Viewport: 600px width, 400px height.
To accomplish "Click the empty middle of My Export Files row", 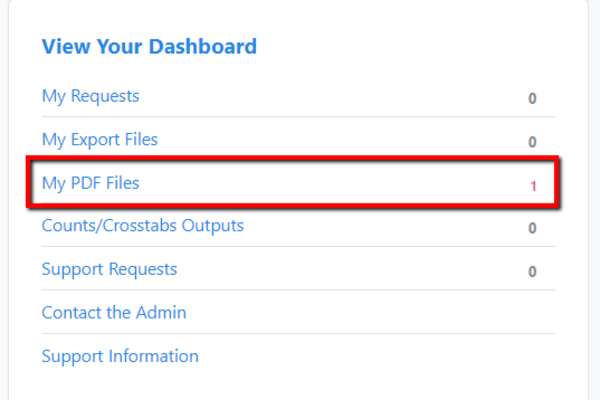I will tap(341, 140).
